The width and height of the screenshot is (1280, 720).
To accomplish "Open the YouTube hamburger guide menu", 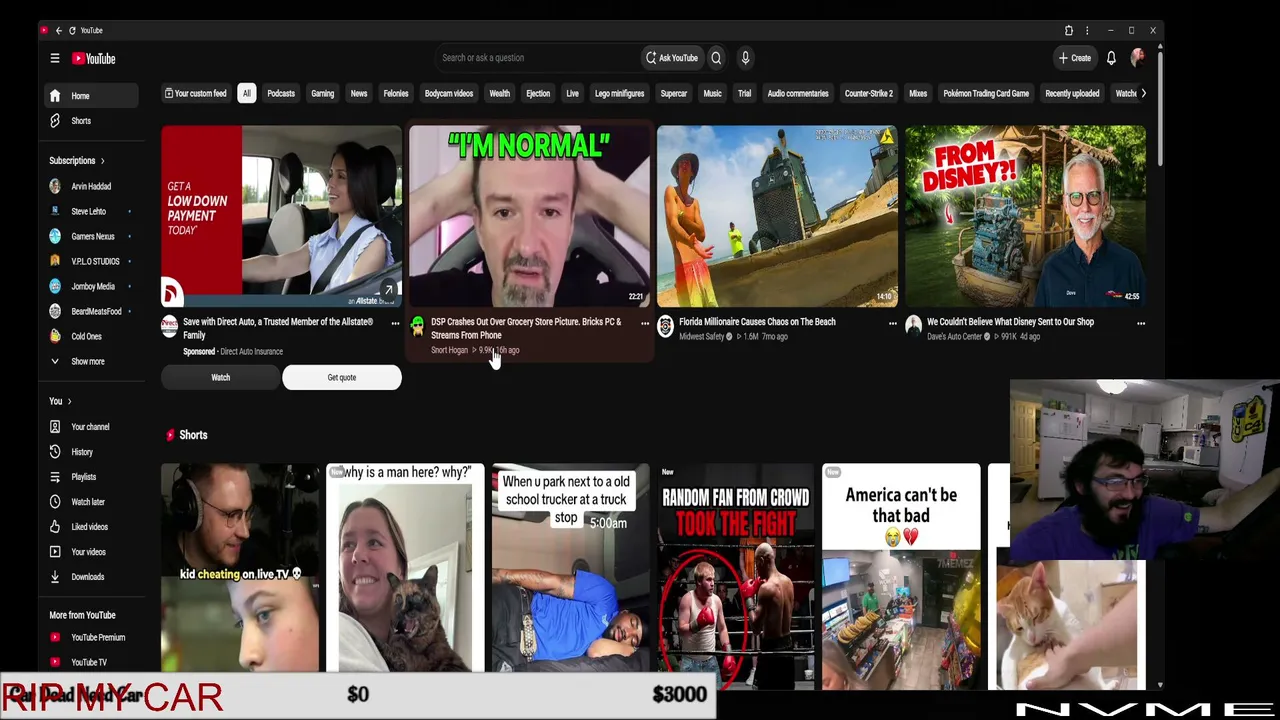I will point(55,58).
